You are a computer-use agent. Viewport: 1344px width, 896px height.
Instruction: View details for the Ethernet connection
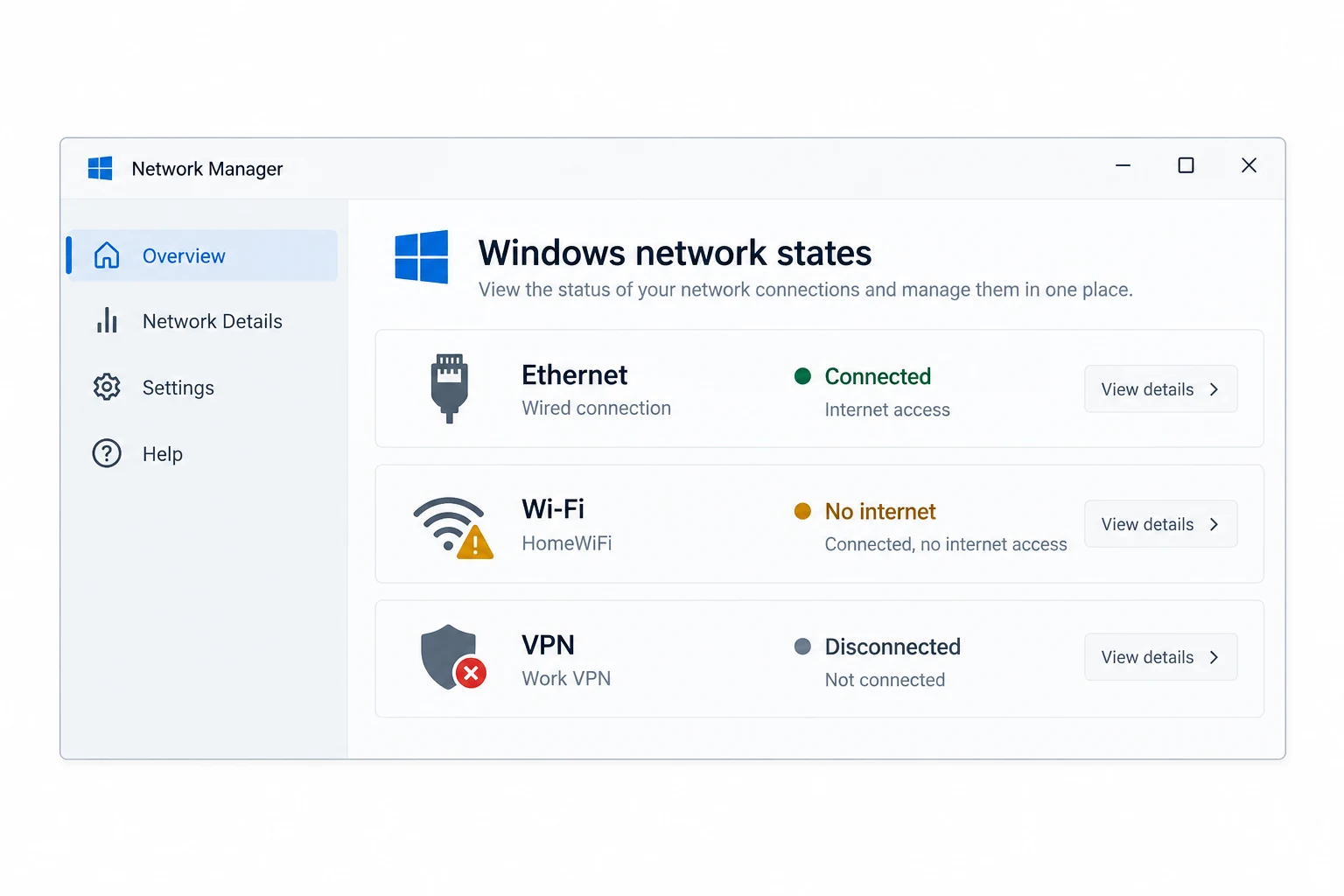pyautogui.click(x=1161, y=389)
